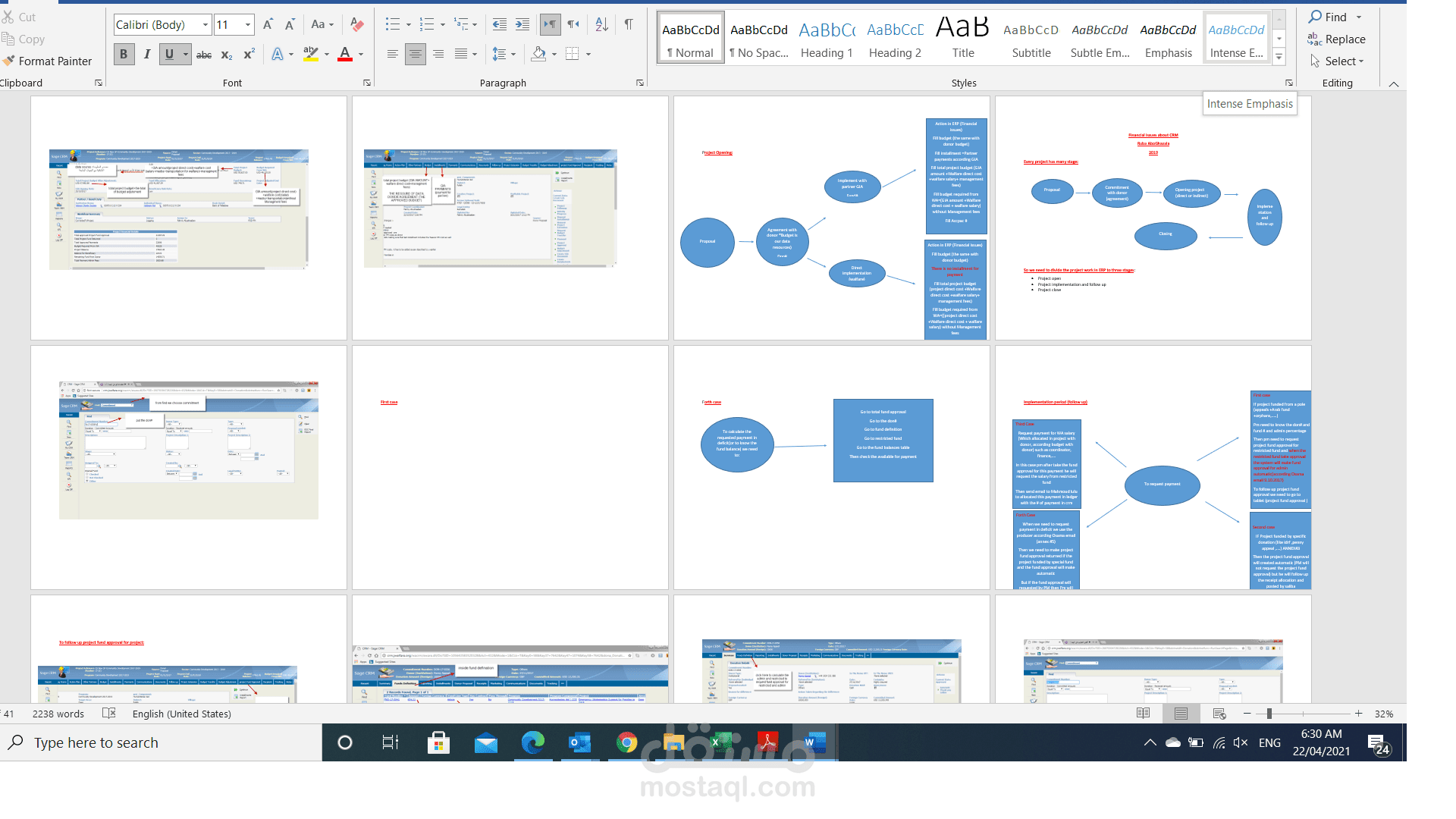Screen dimensions: 1456x819
Task: Apply borders to the paragraph
Action: pyautogui.click(x=573, y=54)
